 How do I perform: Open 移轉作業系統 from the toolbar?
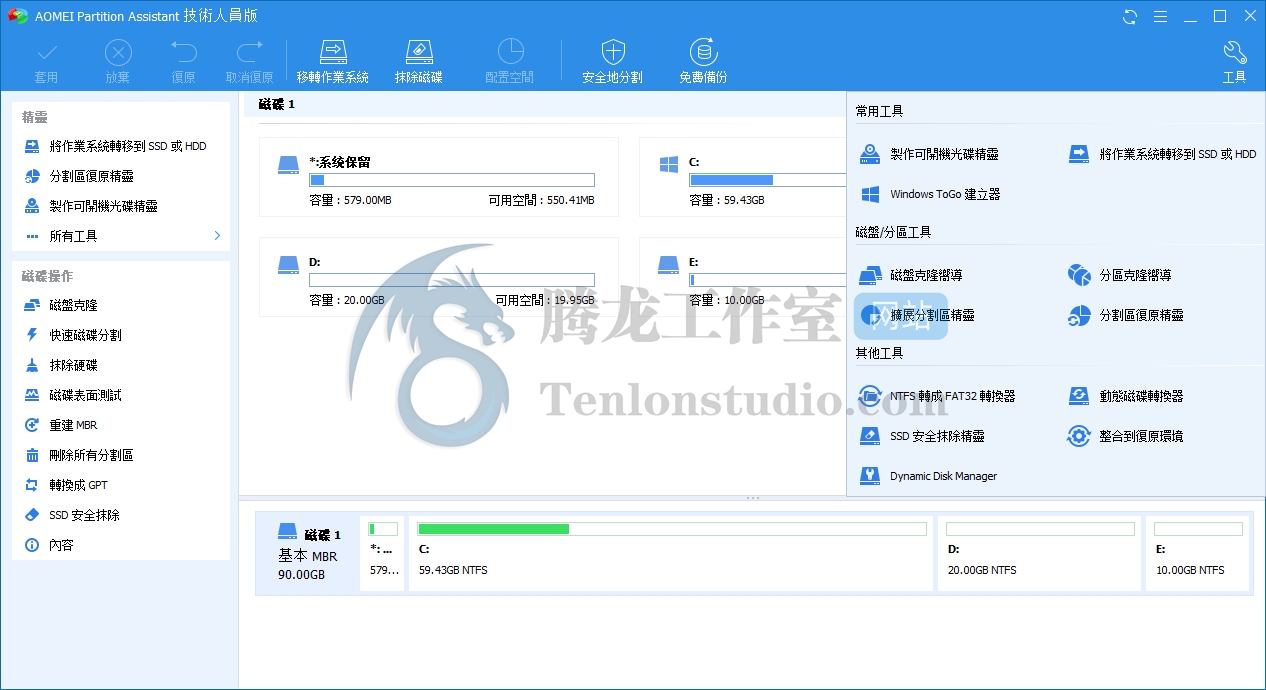(x=333, y=61)
